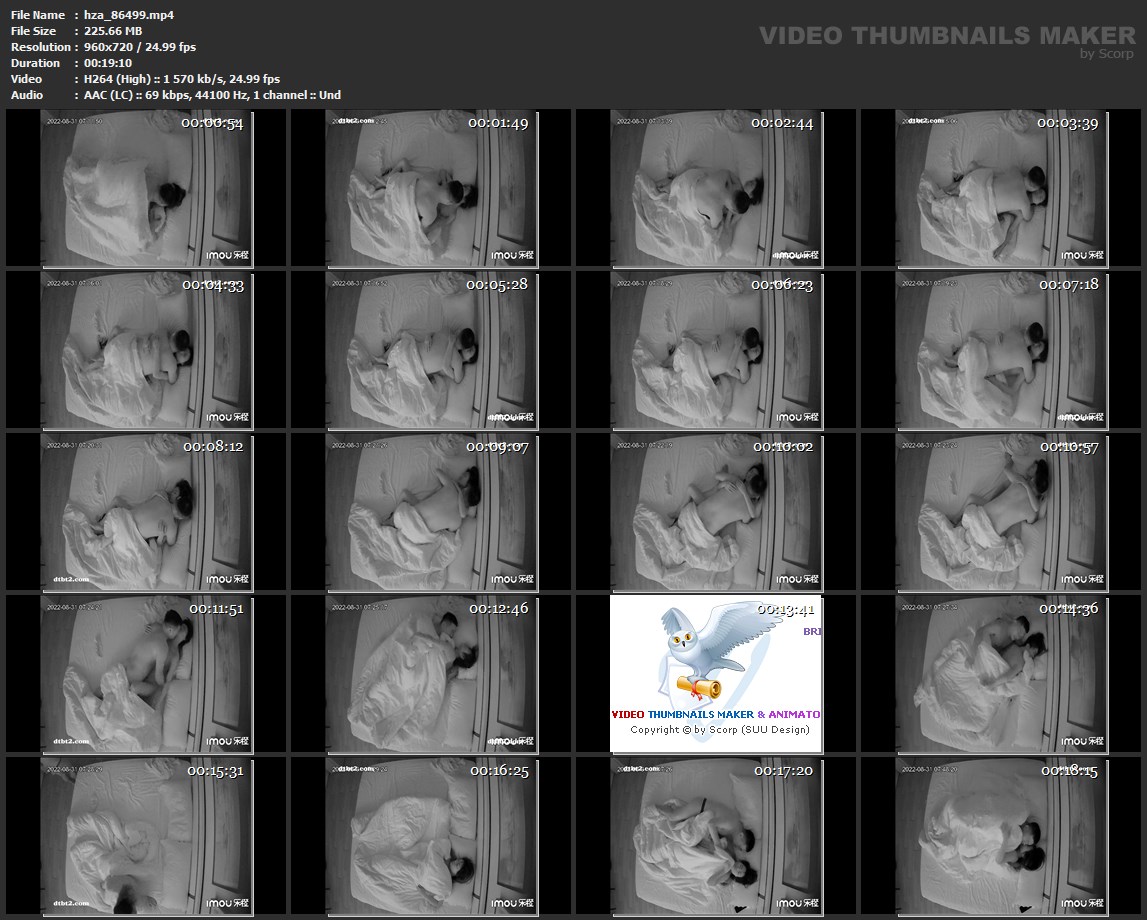This screenshot has width=1147, height=920.
Task: Click the frame marked 00:08:12
Action: pyautogui.click(x=147, y=511)
